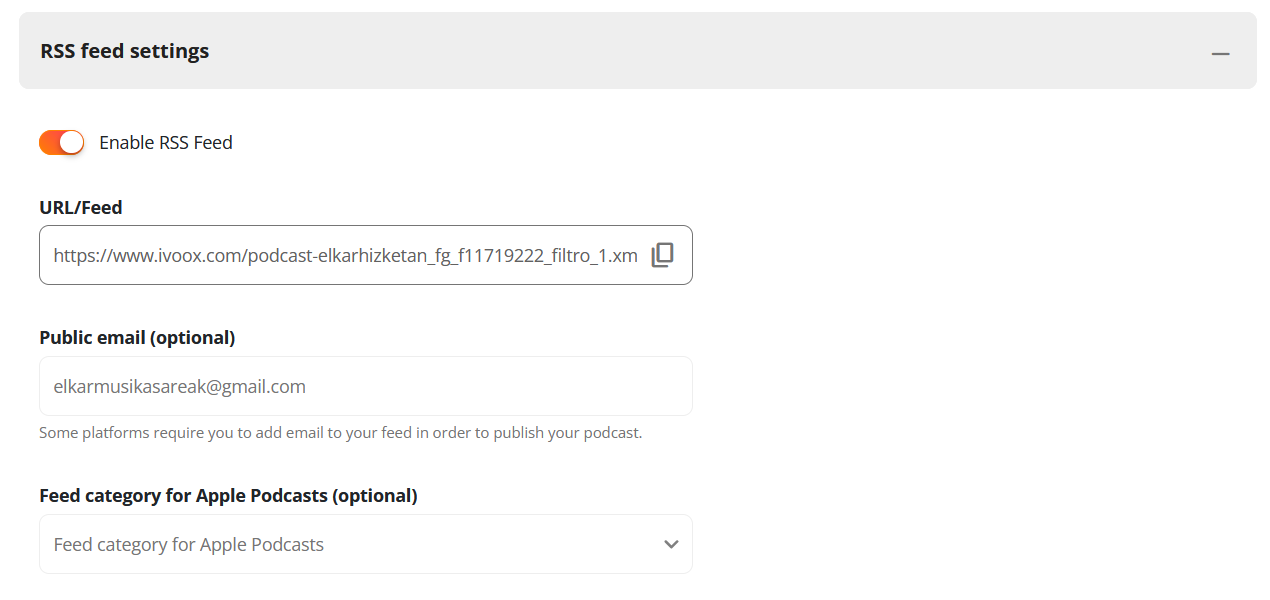Click the orange toggle knob
Viewport: 1270px width, 600px height.
(71, 142)
